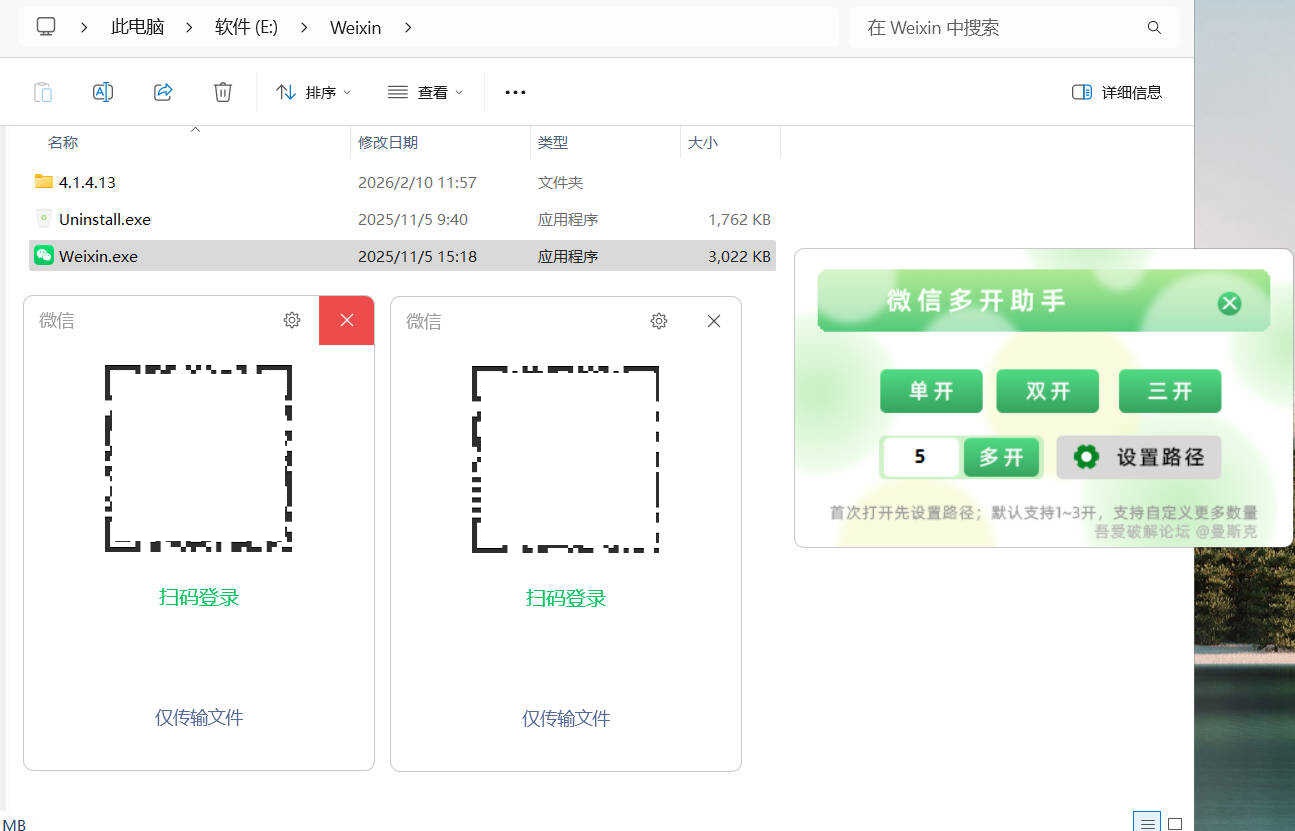
Task: Expand the chevron after the computer icon
Action: click(x=84, y=27)
